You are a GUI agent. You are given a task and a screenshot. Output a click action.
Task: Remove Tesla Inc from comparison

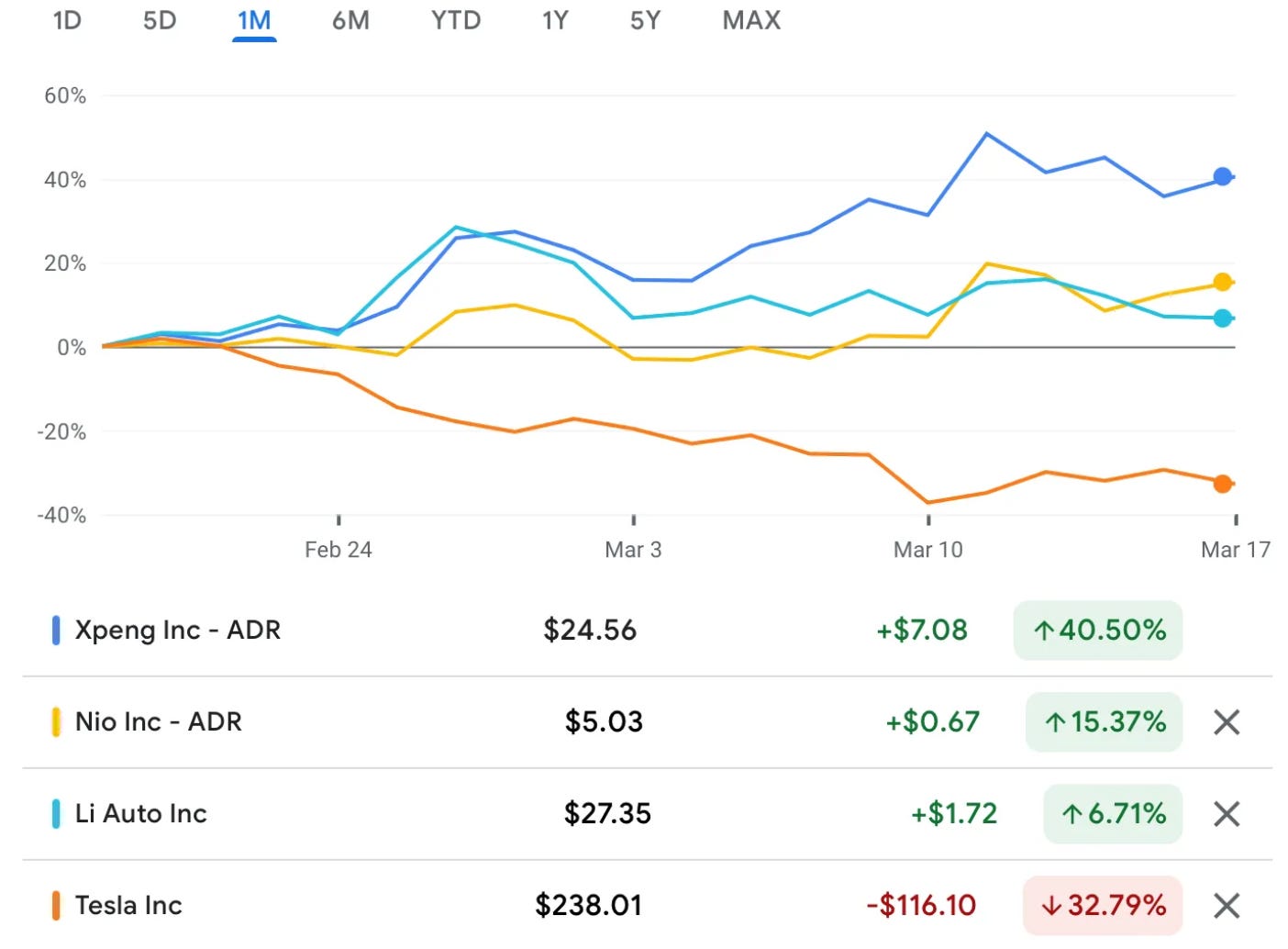(x=1227, y=906)
